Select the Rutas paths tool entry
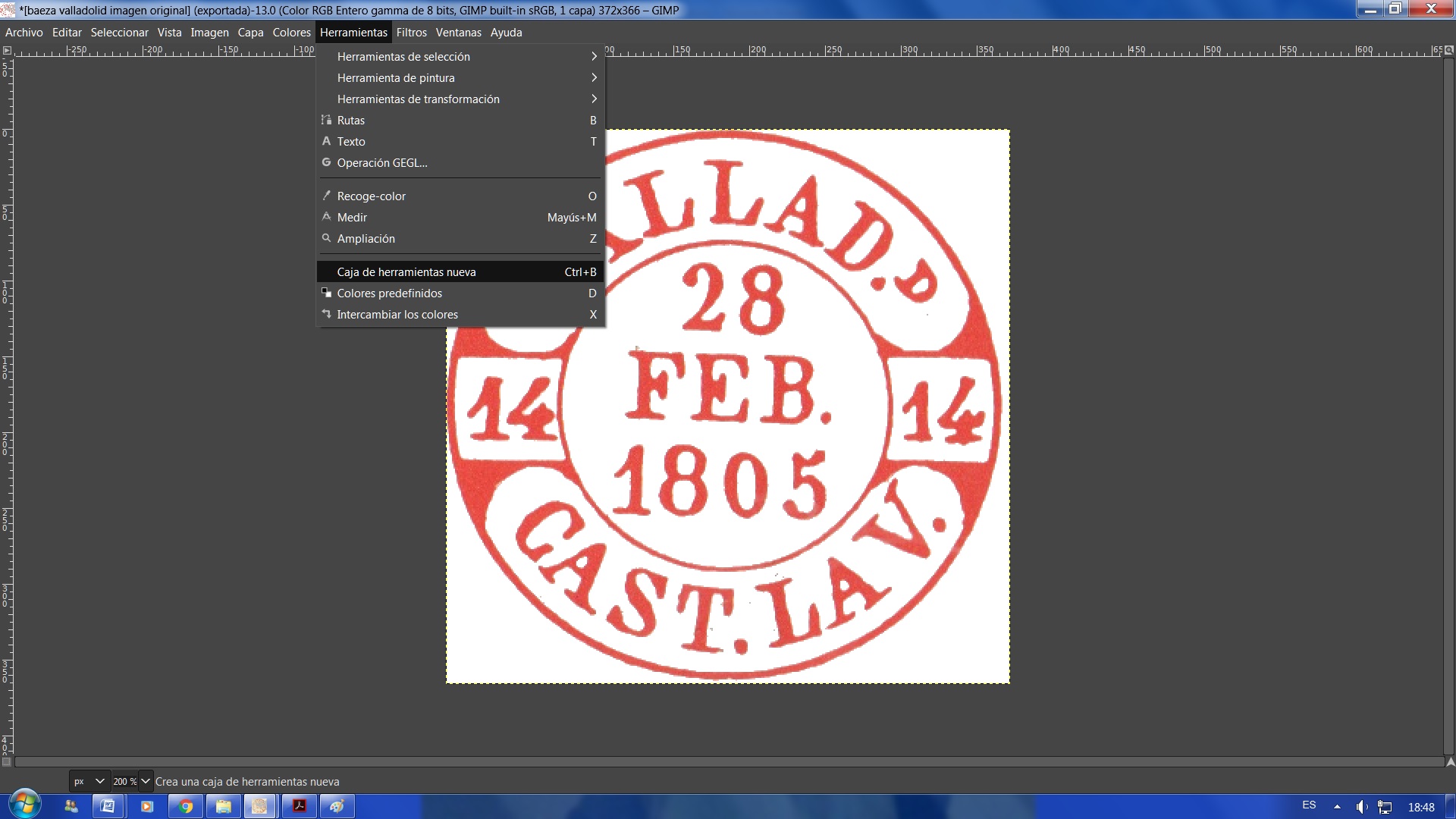Image resolution: width=1456 pixels, height=819 pixels. (x=460, y=121)
